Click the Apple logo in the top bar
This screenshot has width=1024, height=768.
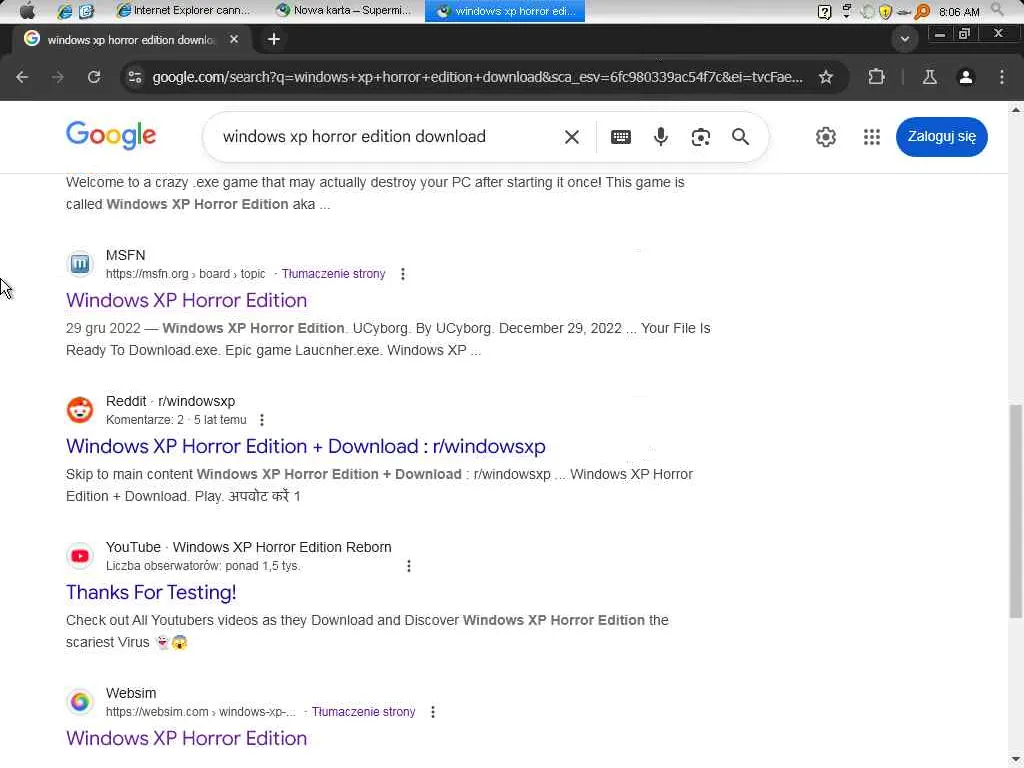pos(27,10)
